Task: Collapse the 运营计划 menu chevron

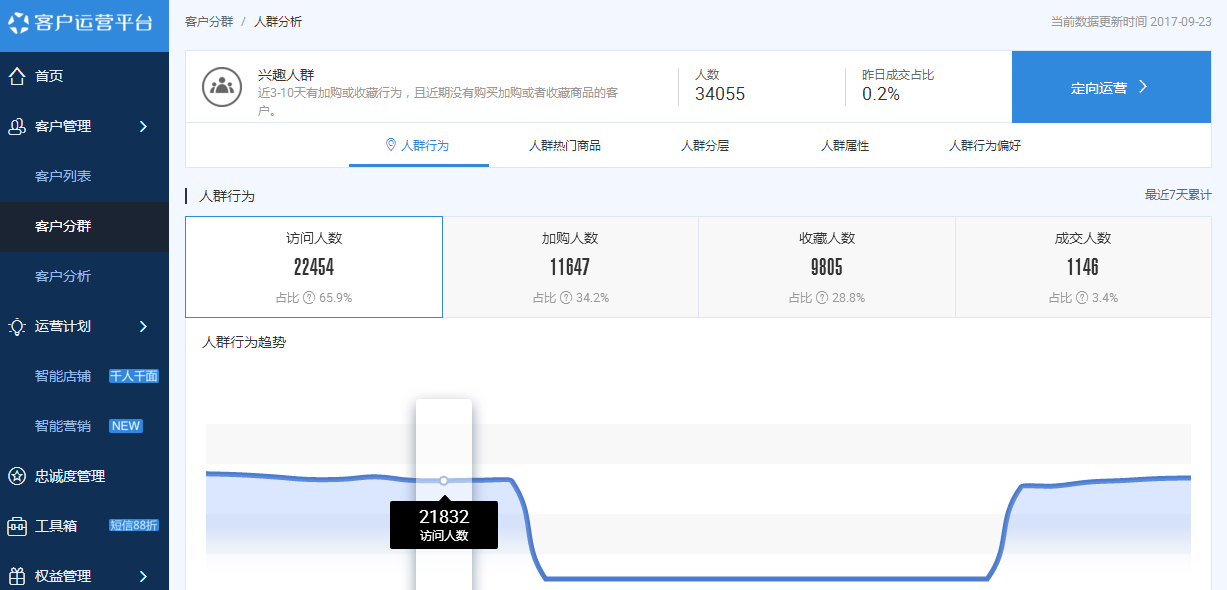Action: pos(143,326)
